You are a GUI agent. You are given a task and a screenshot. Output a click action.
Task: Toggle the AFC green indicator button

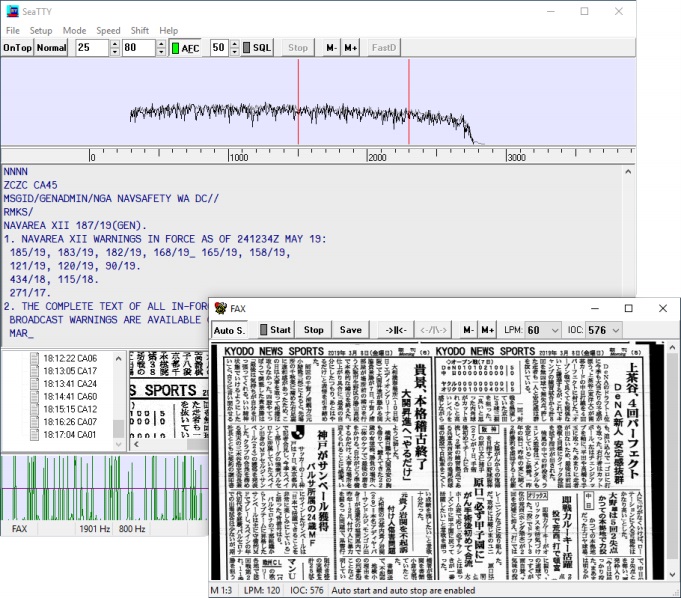click(185, 48)
